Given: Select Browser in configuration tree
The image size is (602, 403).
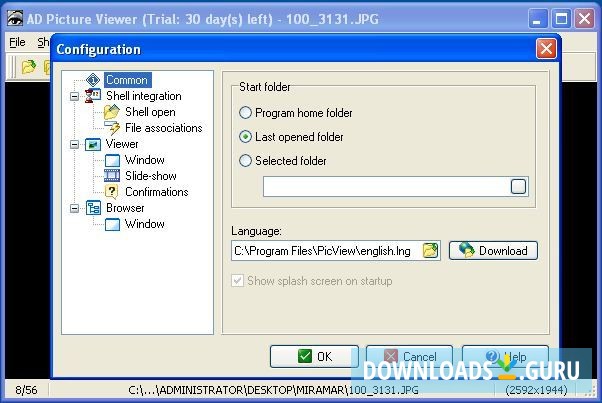Looking at the screenshot, I should [x=125, y=208].
